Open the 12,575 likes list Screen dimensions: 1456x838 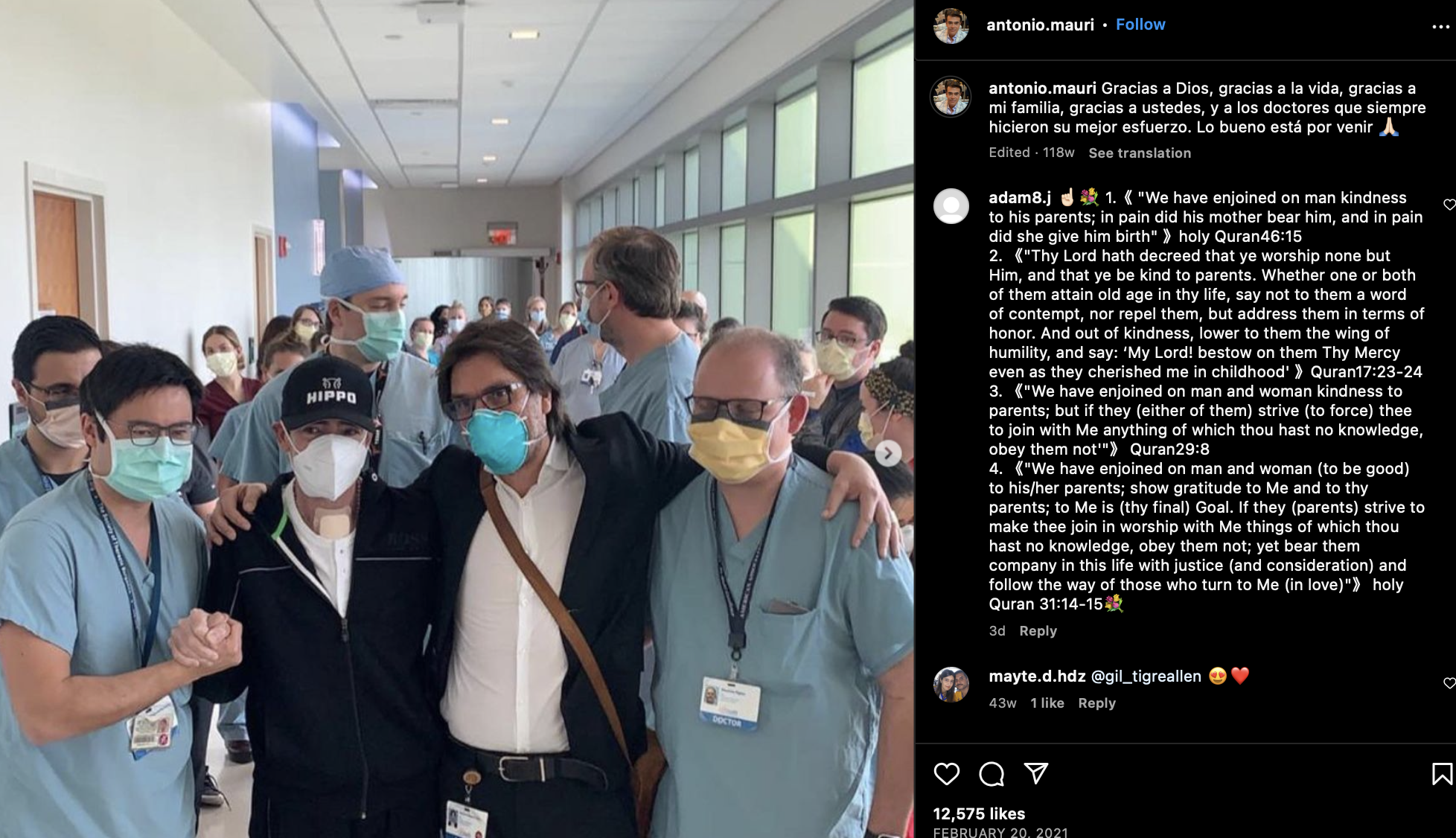(x=979, y=813)
